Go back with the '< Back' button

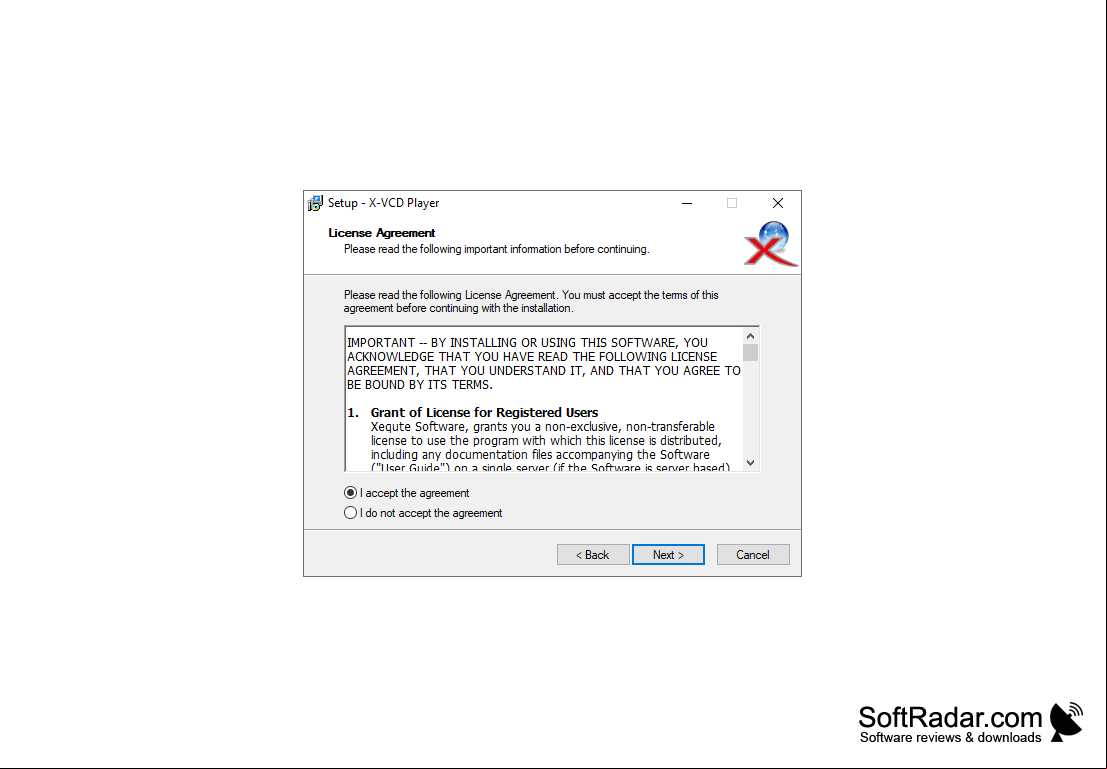click(593, 554)
